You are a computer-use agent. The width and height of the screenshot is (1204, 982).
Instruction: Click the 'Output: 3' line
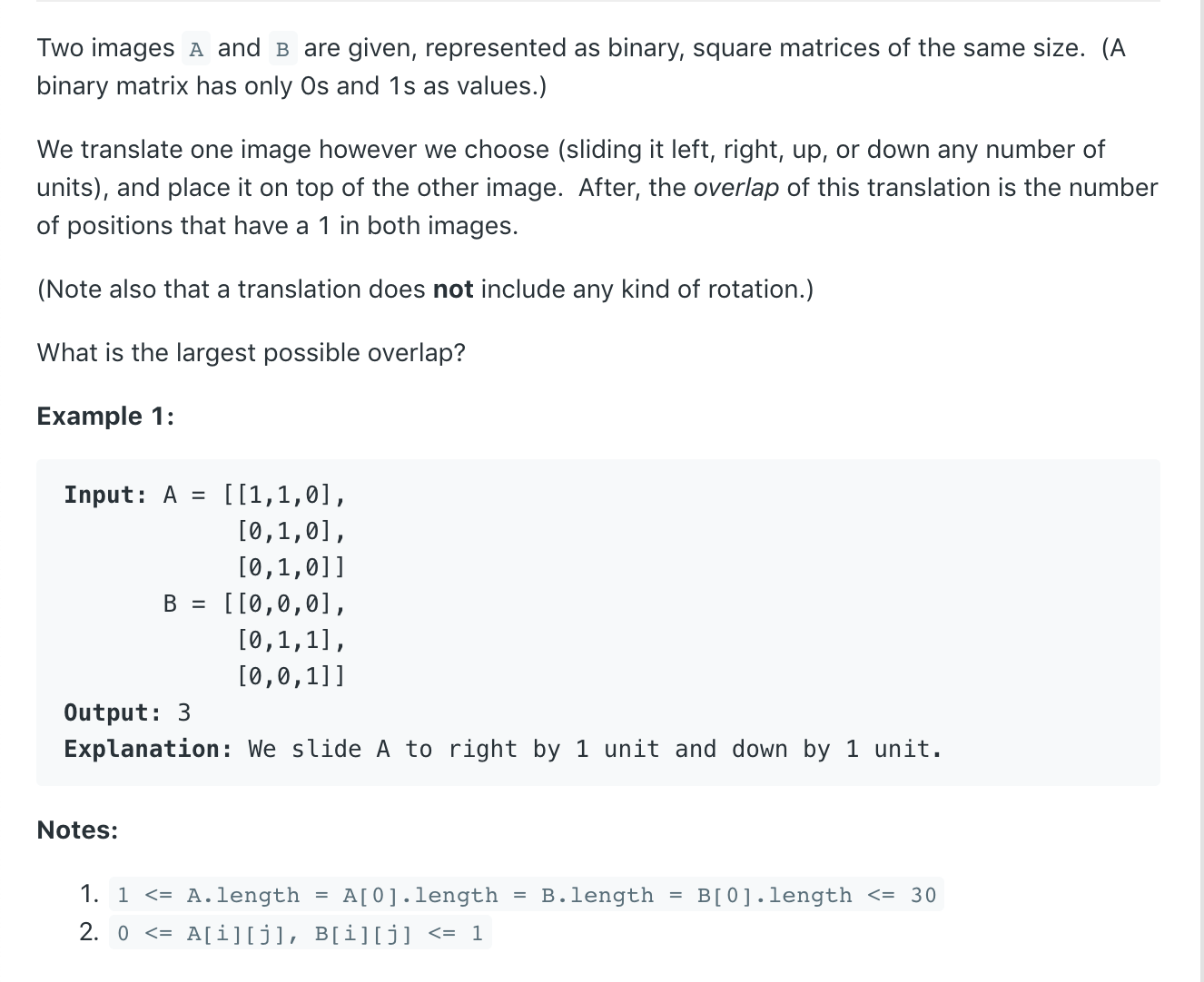(127, 712)
